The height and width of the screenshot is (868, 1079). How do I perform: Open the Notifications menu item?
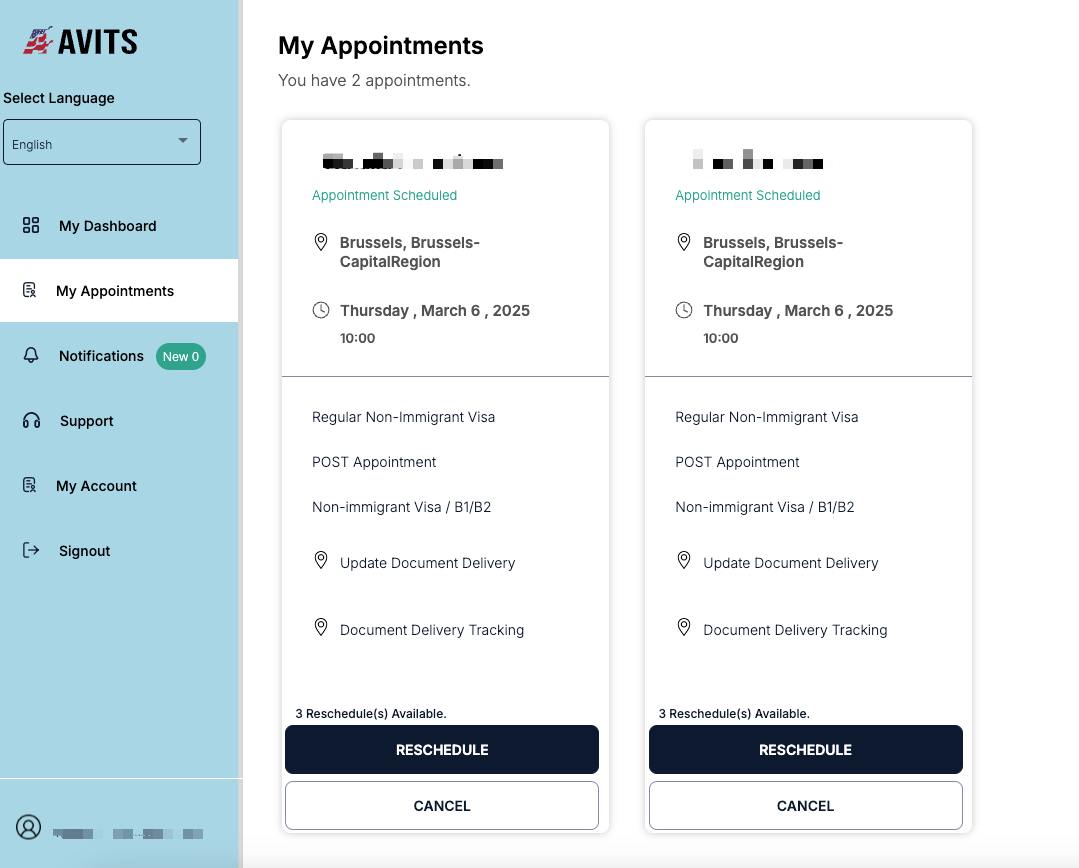(x=101, y=356)
